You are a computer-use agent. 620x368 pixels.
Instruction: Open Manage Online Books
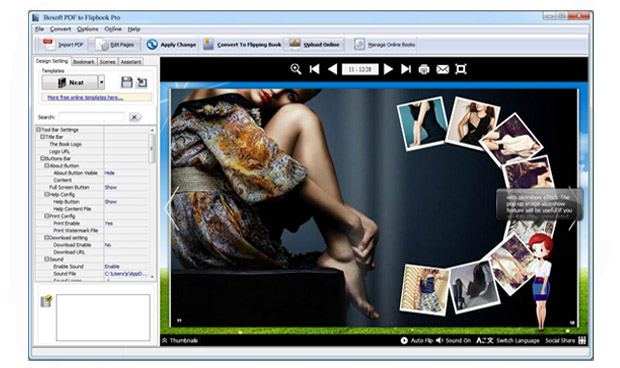pyautogui.click(x=384, y=45)
